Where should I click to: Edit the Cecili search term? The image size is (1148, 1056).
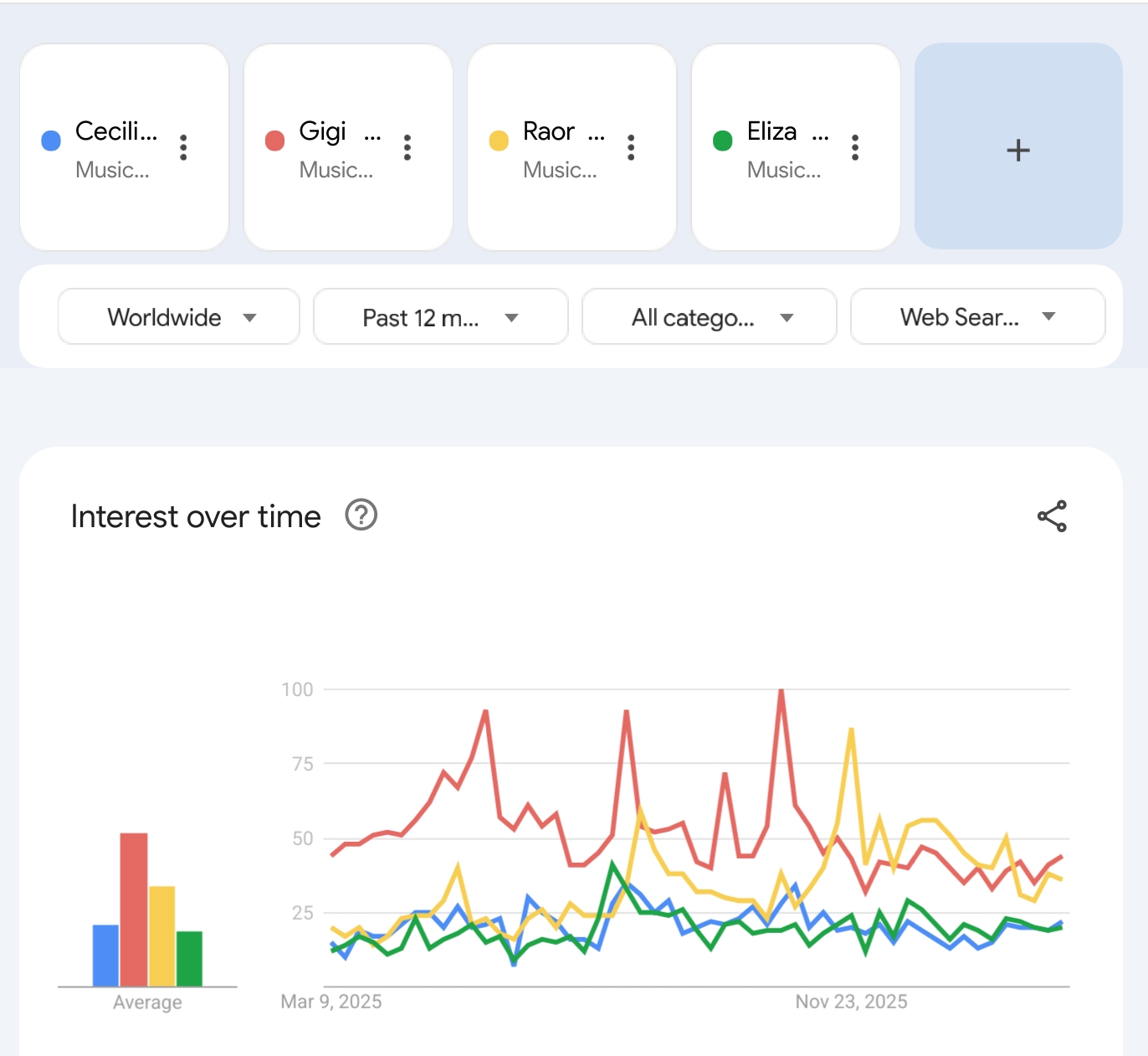click(116, 131)
